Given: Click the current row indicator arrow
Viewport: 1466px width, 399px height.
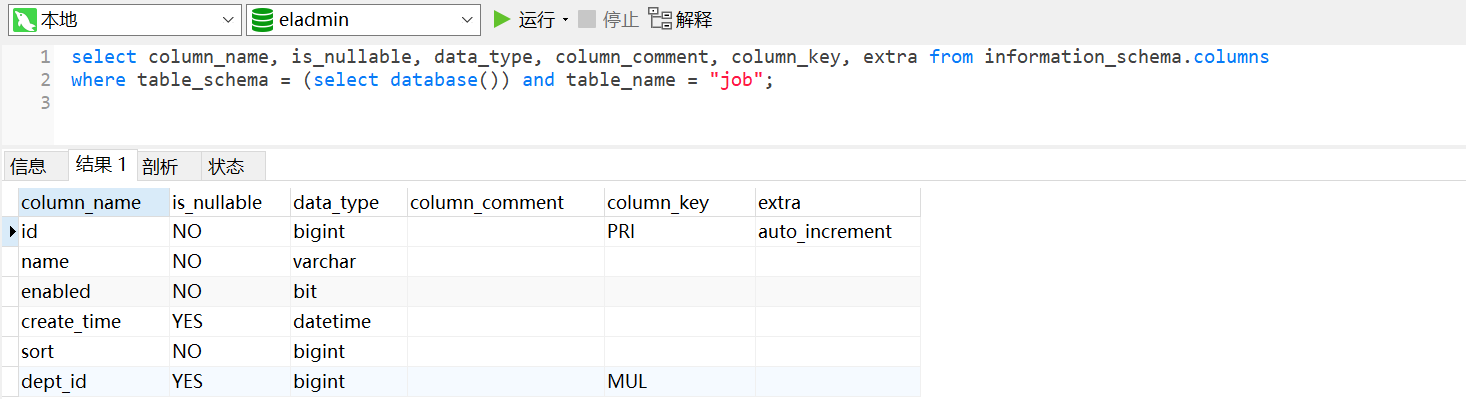Looking at the screenshot, I should tap(12, 231).
